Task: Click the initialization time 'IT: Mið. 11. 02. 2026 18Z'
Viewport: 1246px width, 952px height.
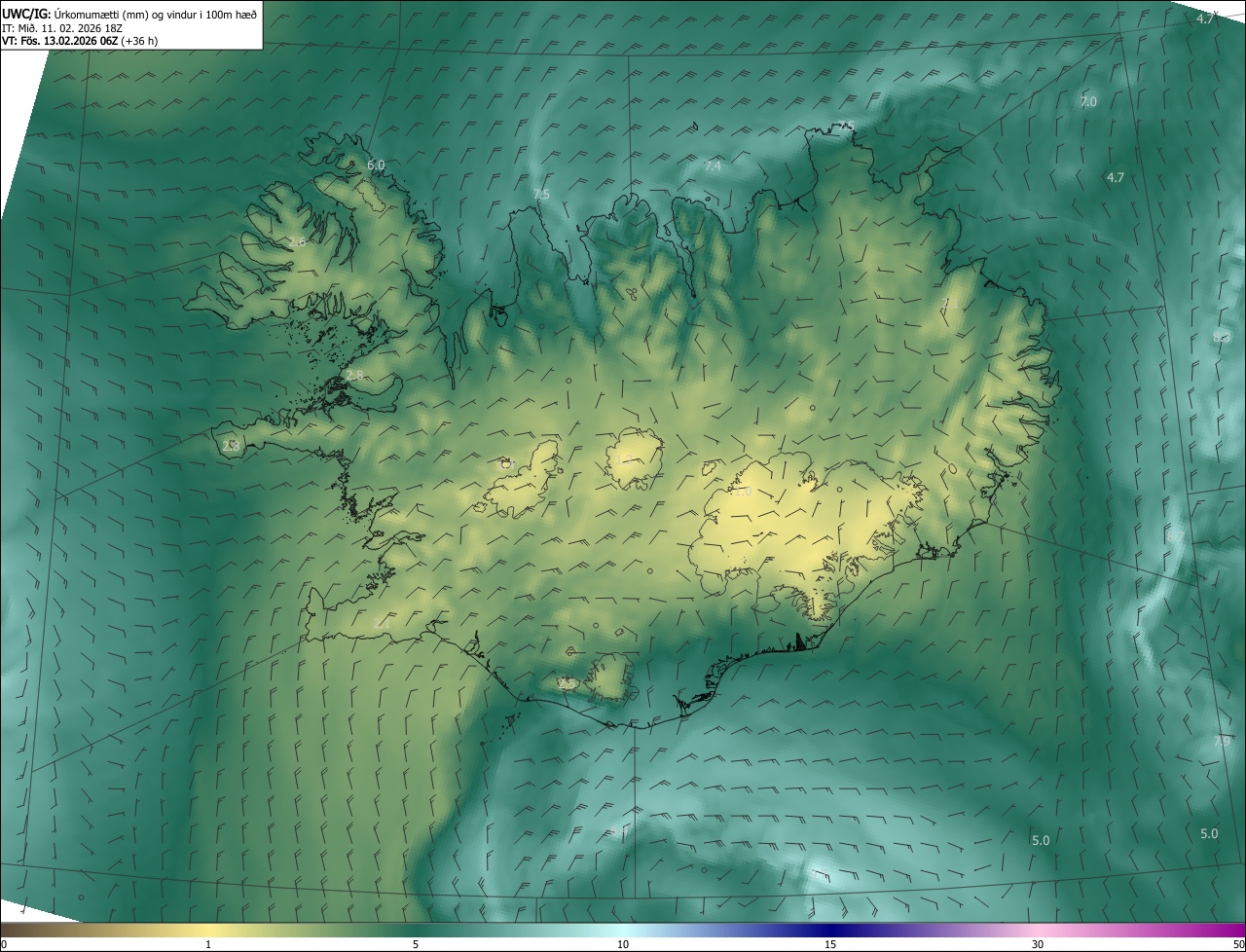Action: [61, 27]
